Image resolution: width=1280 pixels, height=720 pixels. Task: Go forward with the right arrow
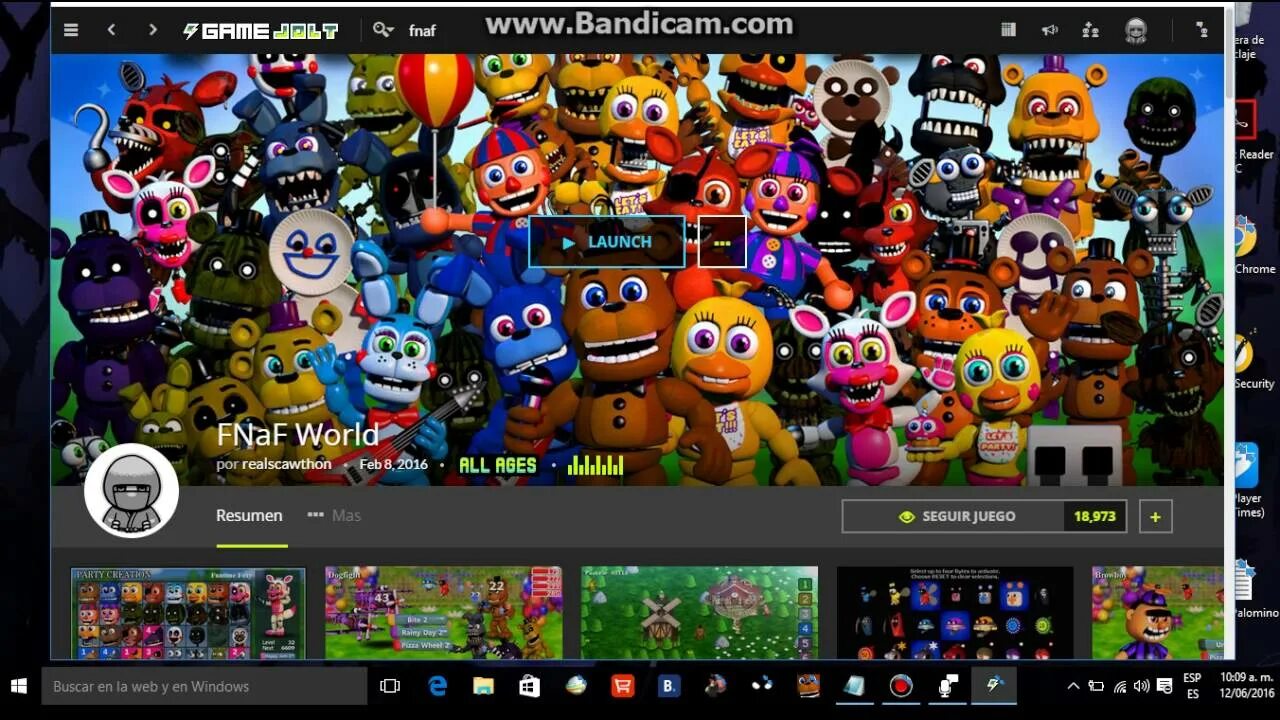click(x=152, y=30)
